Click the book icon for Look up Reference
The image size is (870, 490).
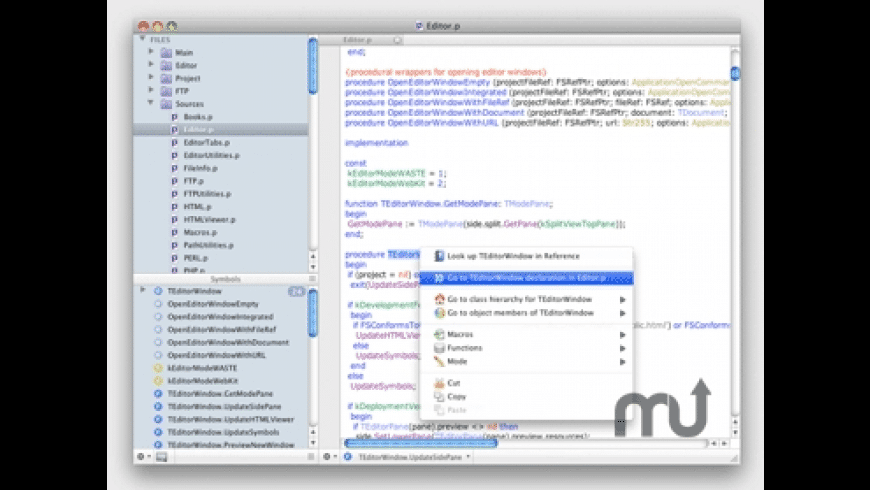(x=439, y=256)
